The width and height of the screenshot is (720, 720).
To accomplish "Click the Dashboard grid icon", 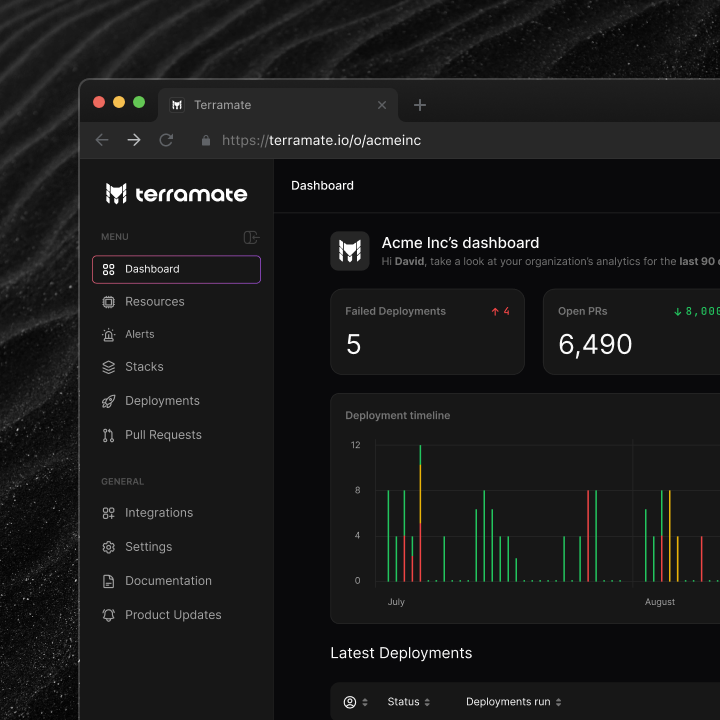I will [x=108, y=270].
